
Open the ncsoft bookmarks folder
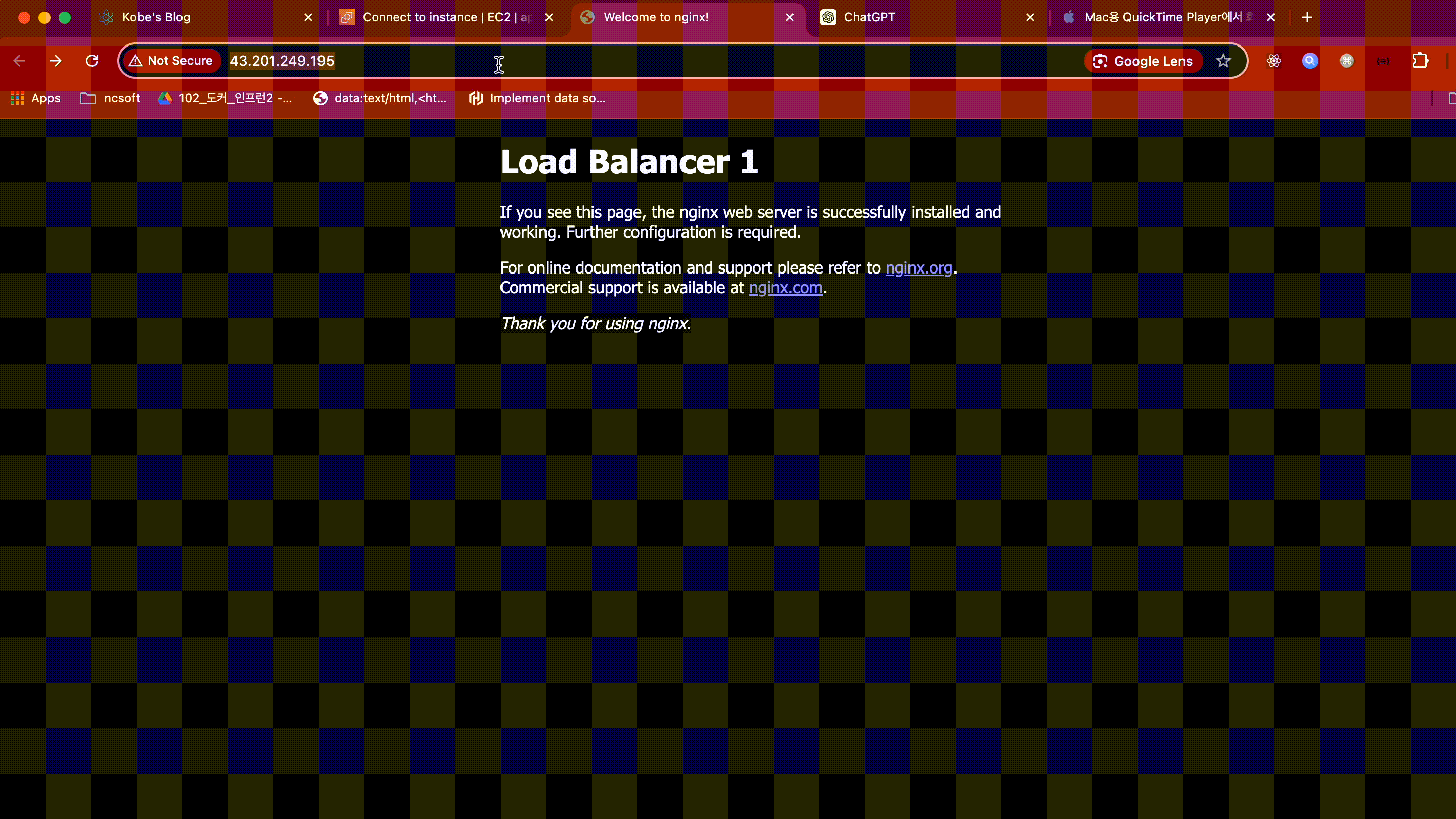pos(110,99)
